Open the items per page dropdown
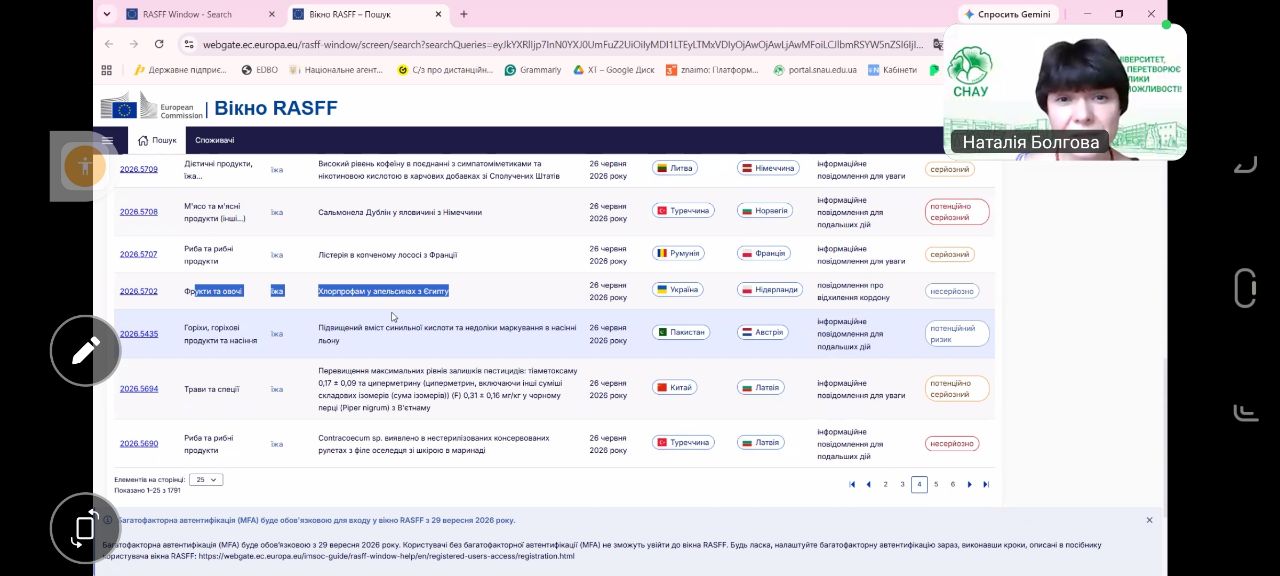This screenshot has height=576, width=1280. point(207,480)
